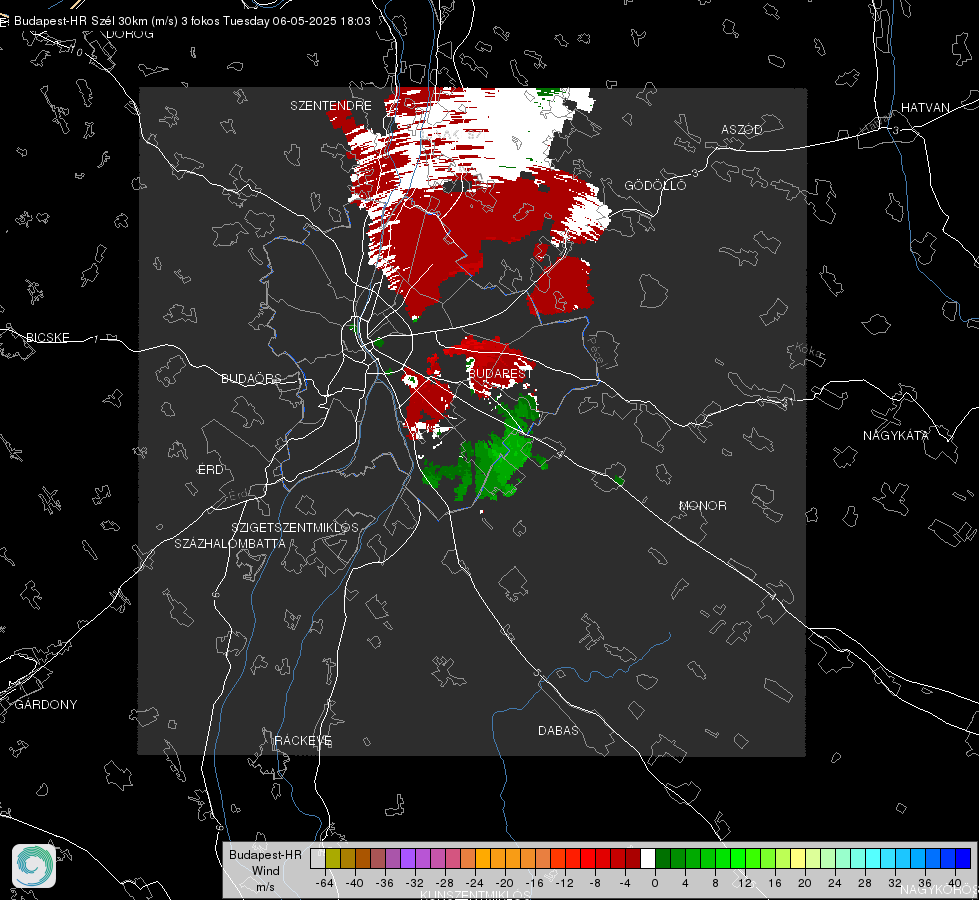Viewport: 979px width, 900px height.
Task: Click the 36 legend value
Action: (x=925, y=883)
